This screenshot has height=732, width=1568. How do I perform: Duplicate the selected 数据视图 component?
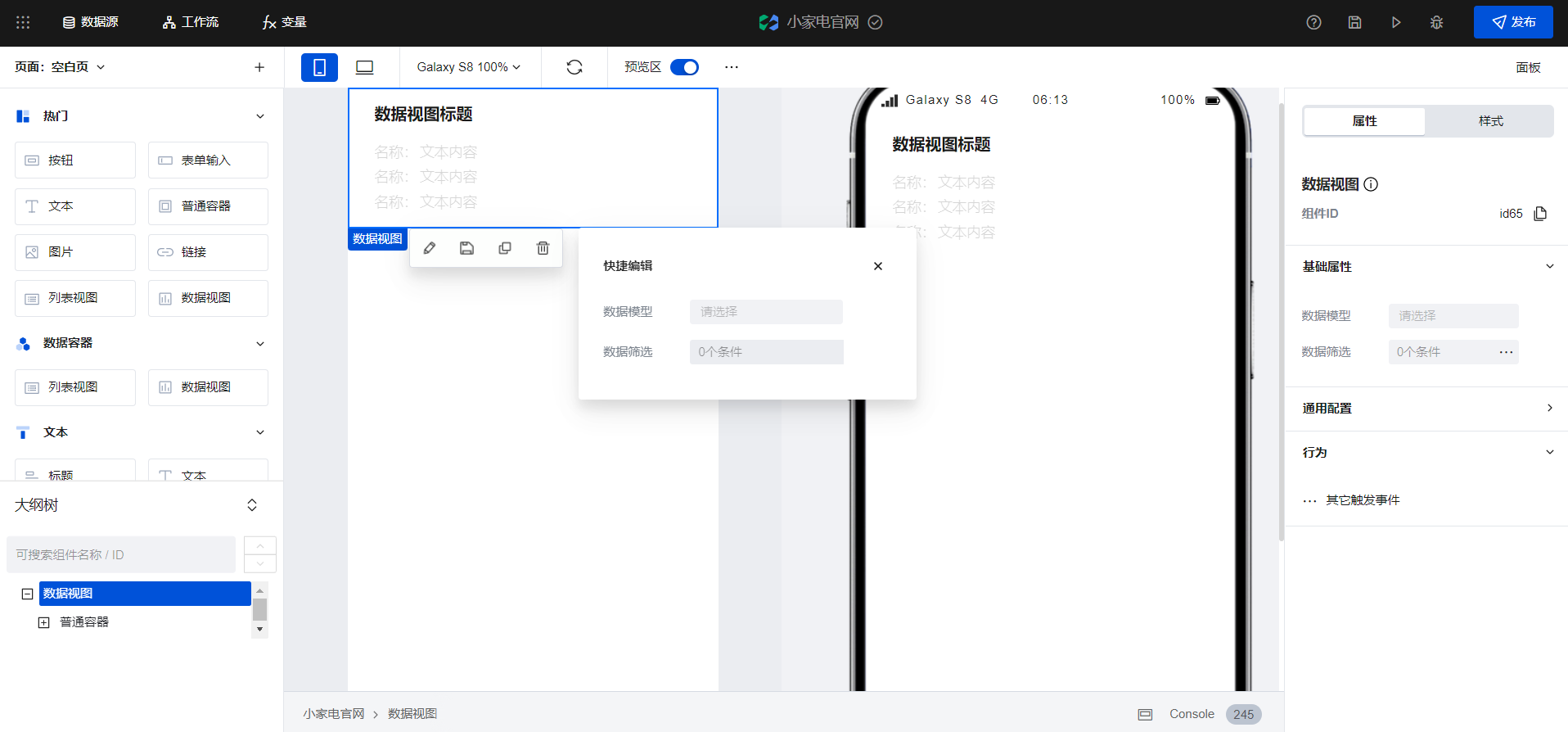pos(505,248)
